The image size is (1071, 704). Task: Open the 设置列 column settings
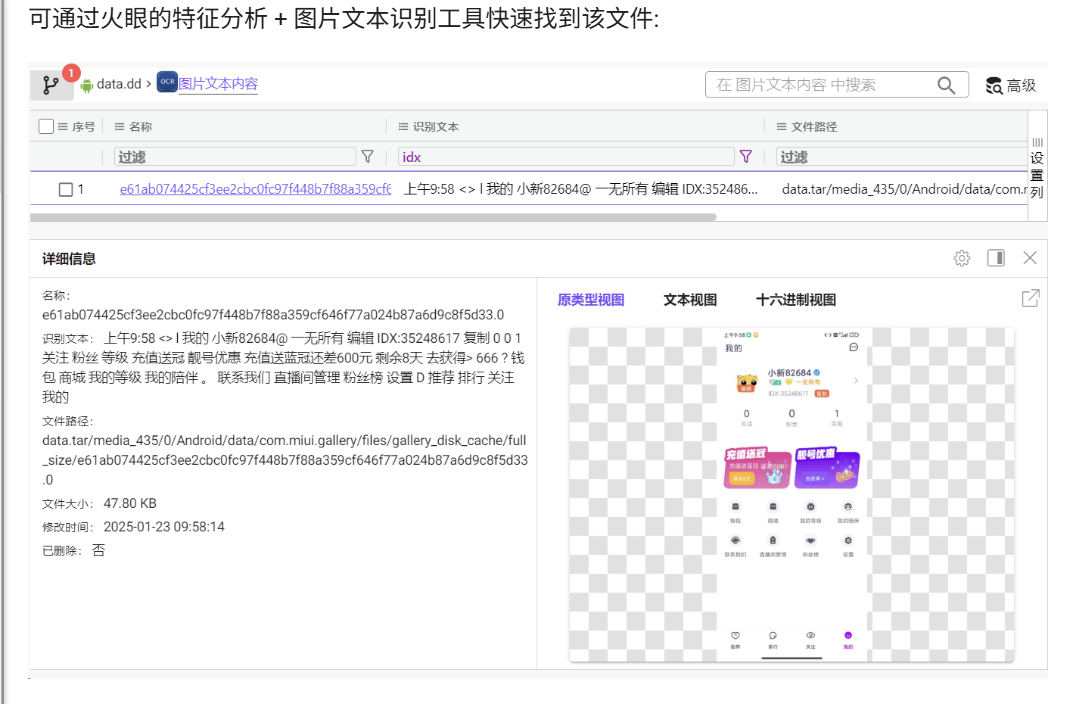pyautogui.click(x=1037, y=166)
